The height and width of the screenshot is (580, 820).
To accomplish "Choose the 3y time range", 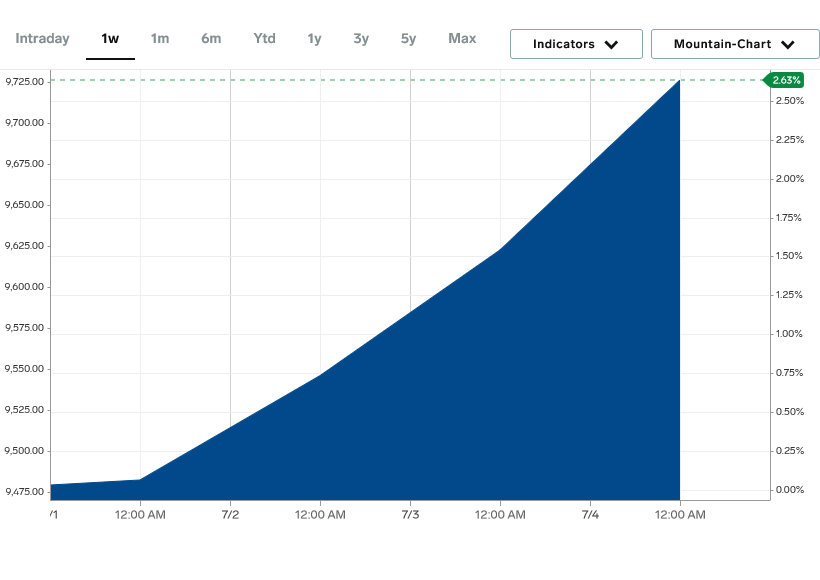I will point(361,39).
